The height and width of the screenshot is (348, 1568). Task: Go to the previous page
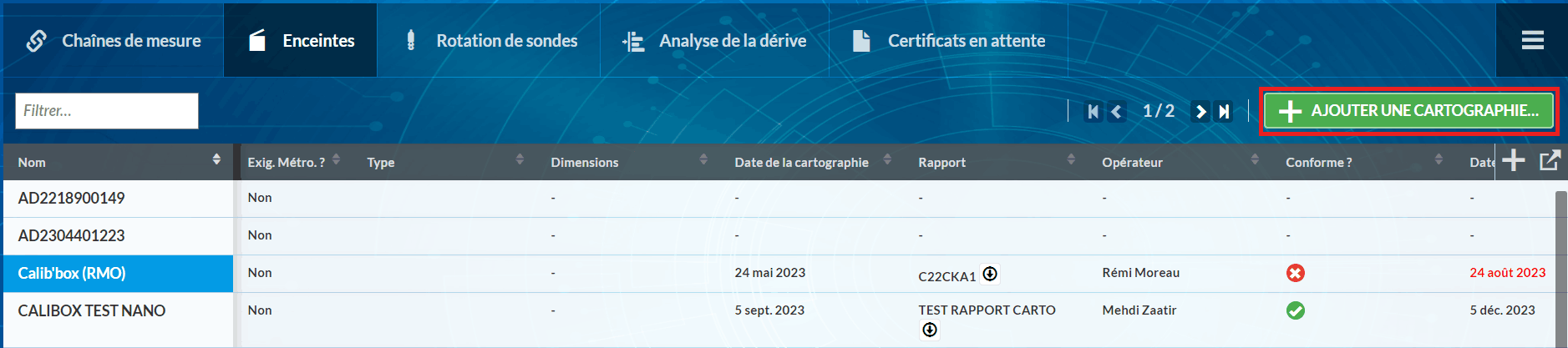pyautogui.click(x=1117, y=111)
